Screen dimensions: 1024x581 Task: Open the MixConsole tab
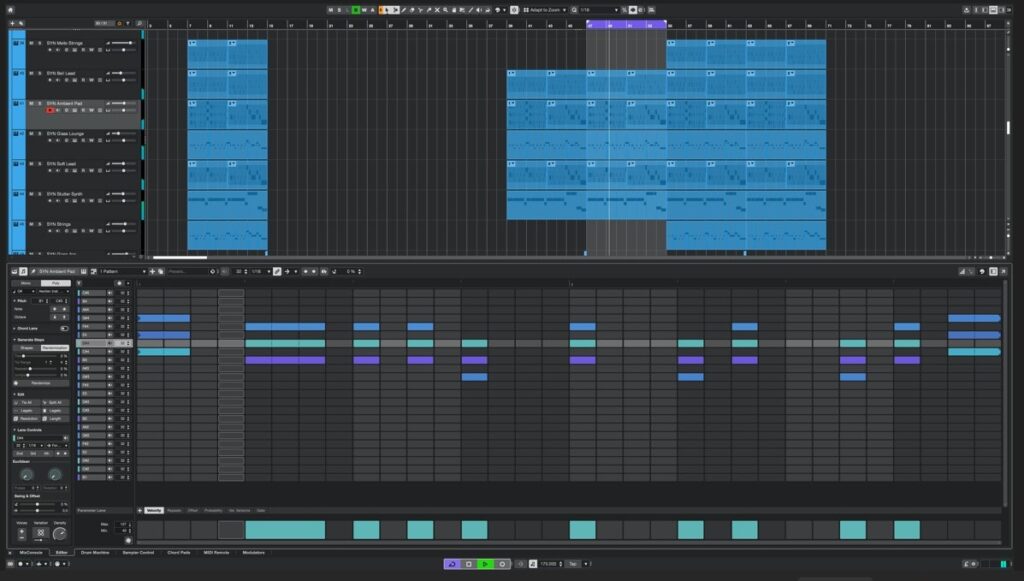coord(30,552)
